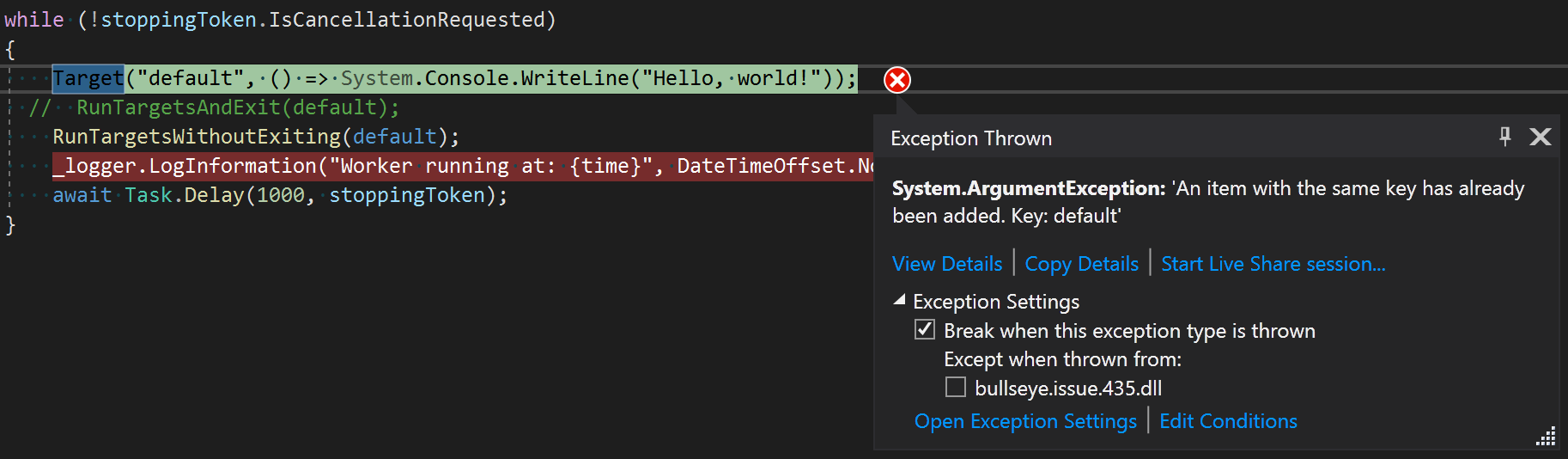Click the await keyword in code

point(82,195)
